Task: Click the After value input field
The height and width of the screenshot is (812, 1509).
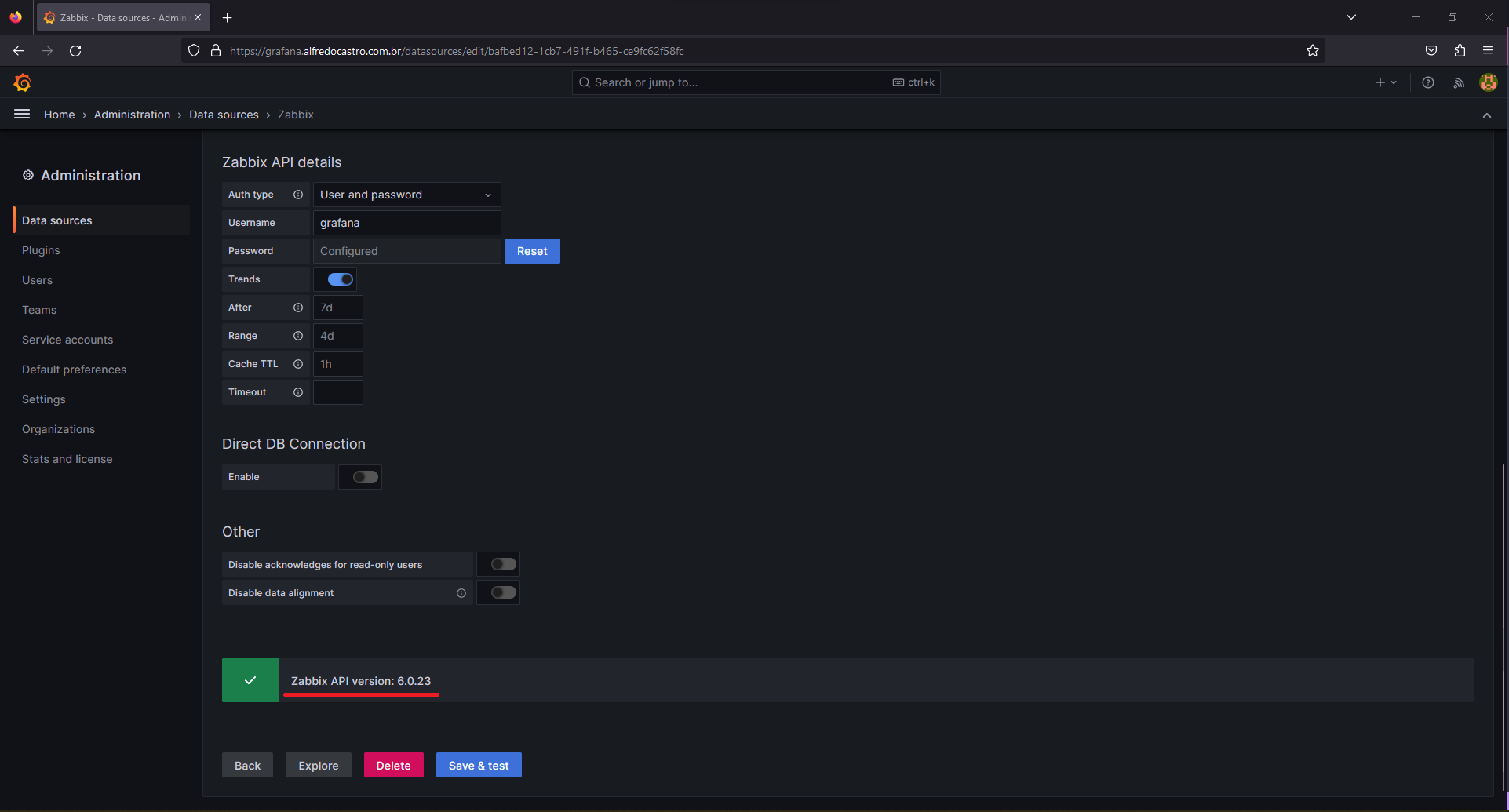Action: click(338, 308)
